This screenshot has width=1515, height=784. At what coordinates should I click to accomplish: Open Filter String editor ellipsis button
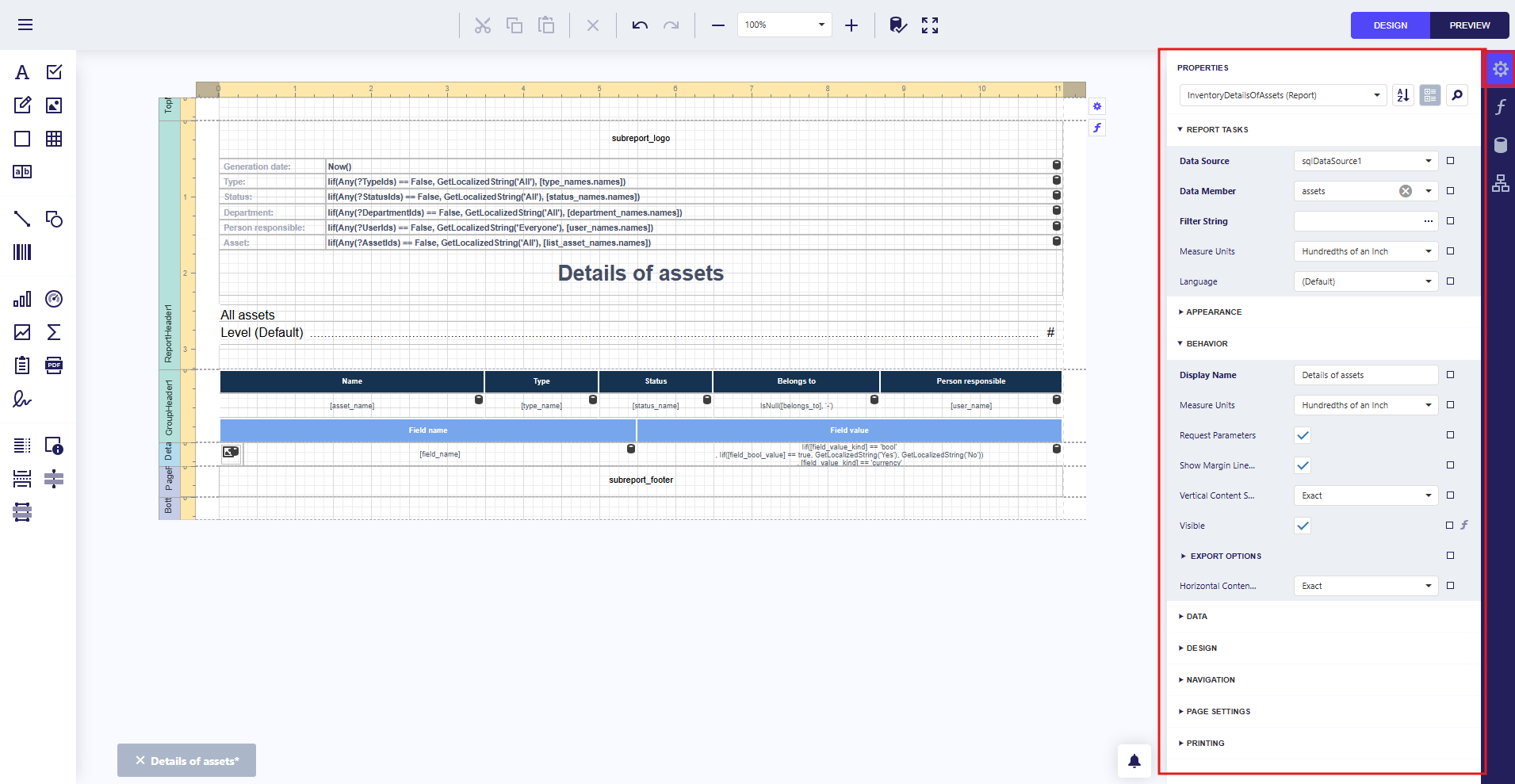click(x=1428, y=221)
